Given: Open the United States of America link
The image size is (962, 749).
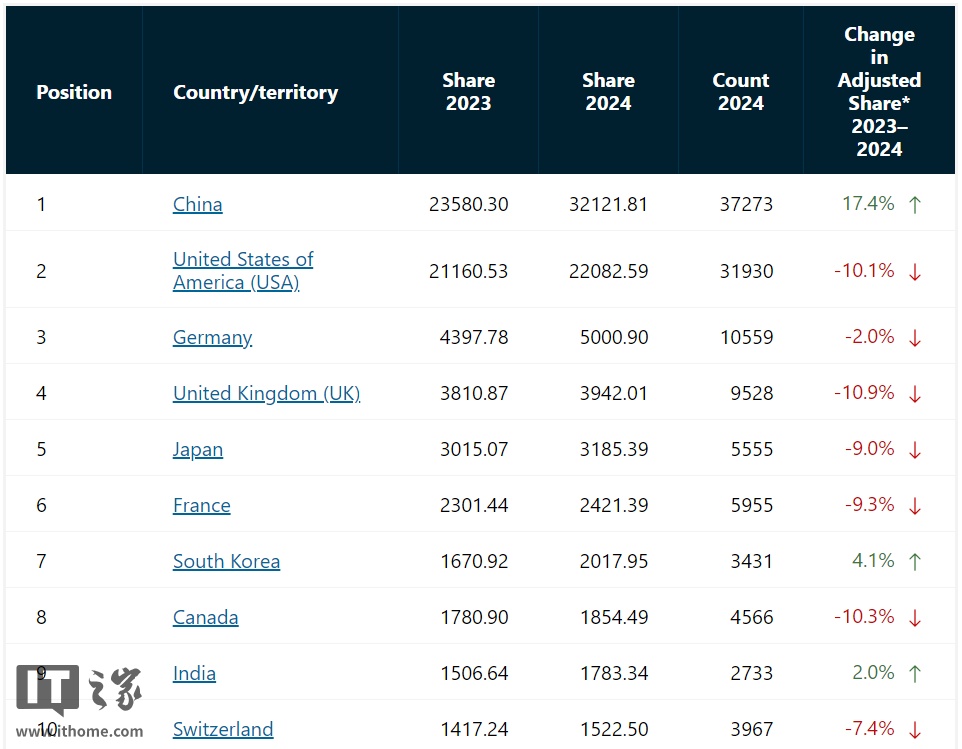Looking at the screenshot, I should pyautogui.click(x=243, y=271).
